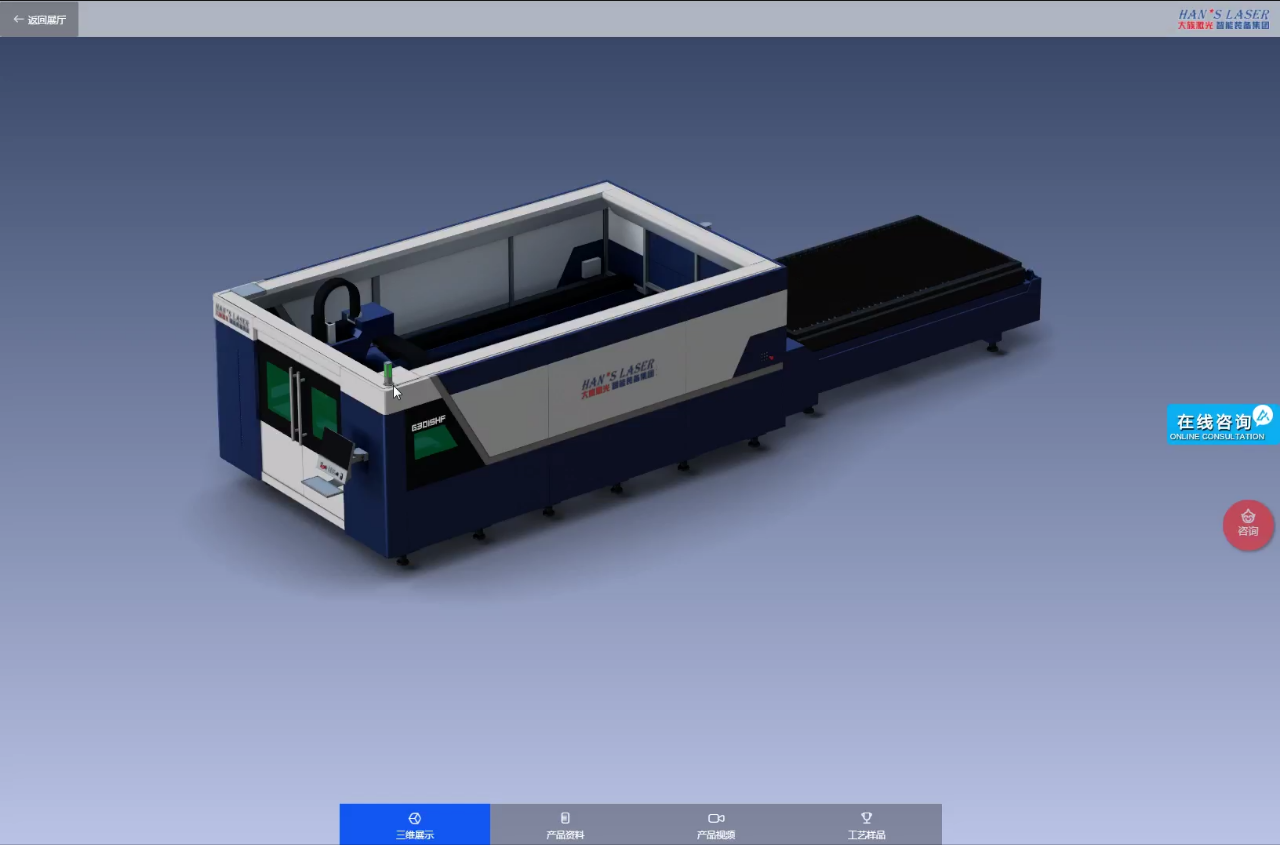This screenshot has width=1280, height=845.
Task: Select the 3D cube icon for 三维展示
Action: pyautogui.click(x=415, y=818)
